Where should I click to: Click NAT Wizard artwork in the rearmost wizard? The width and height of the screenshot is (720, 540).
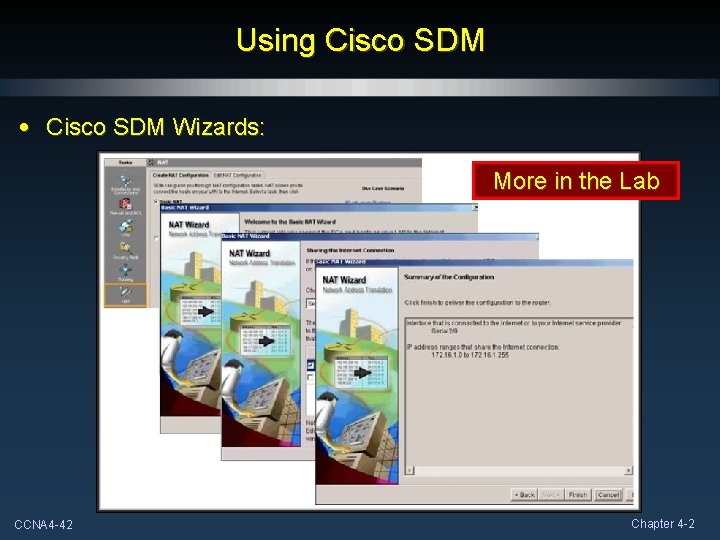pyautogui.click(x=191, y=315)
